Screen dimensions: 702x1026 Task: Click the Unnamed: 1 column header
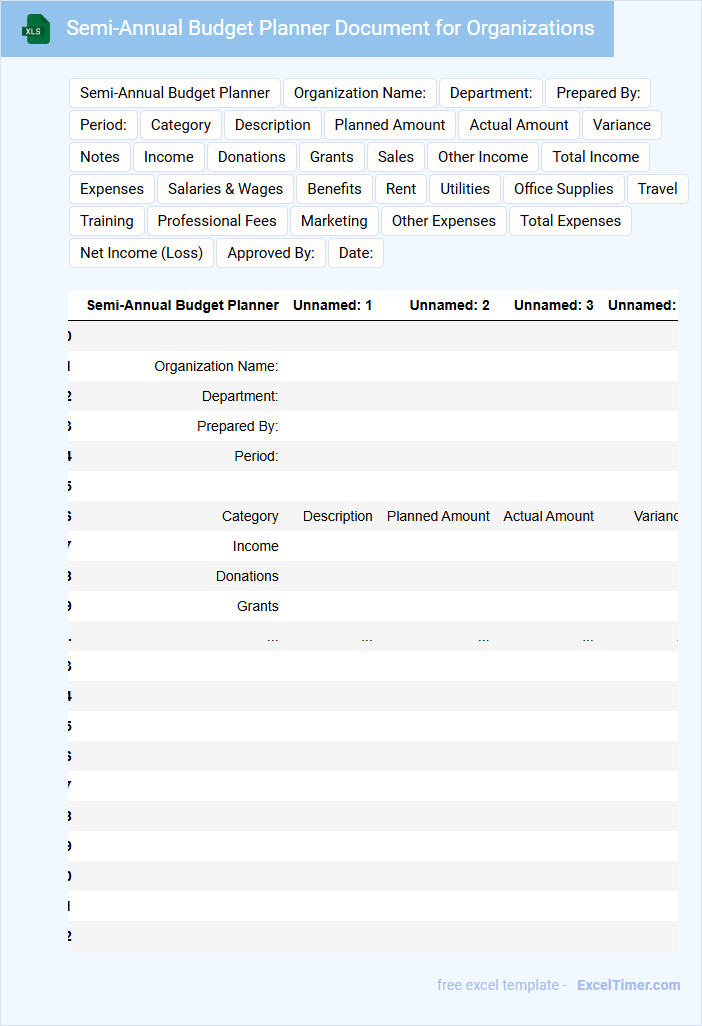(332, 305)
